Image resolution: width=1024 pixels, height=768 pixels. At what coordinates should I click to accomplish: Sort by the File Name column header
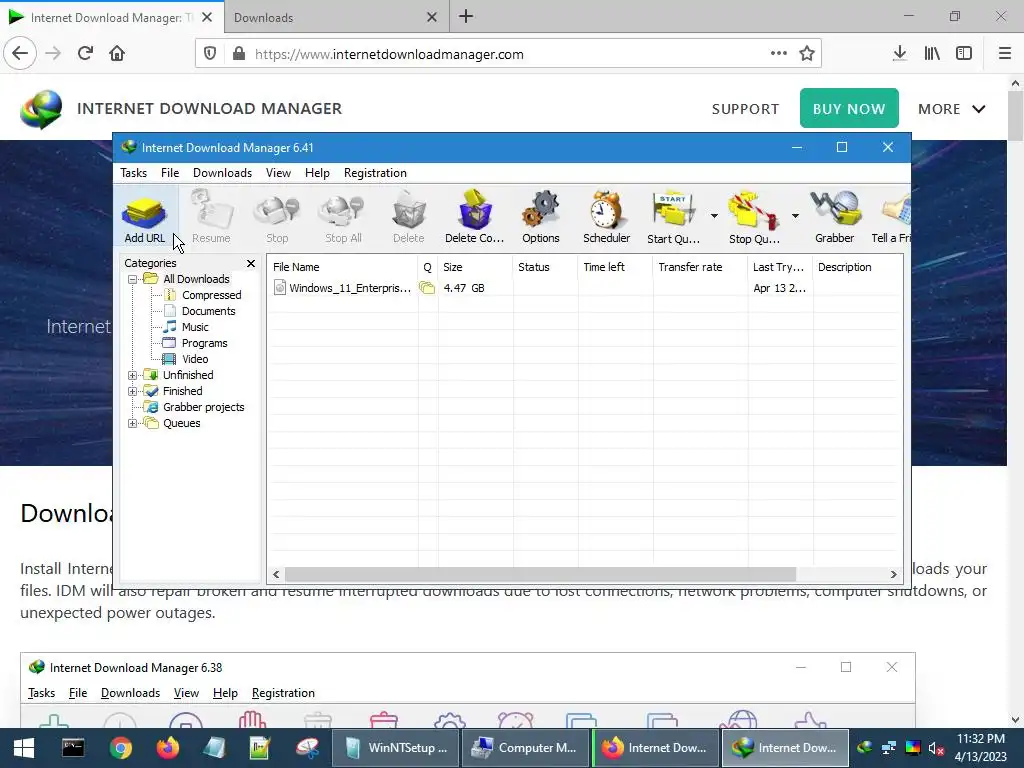[343, 267]
